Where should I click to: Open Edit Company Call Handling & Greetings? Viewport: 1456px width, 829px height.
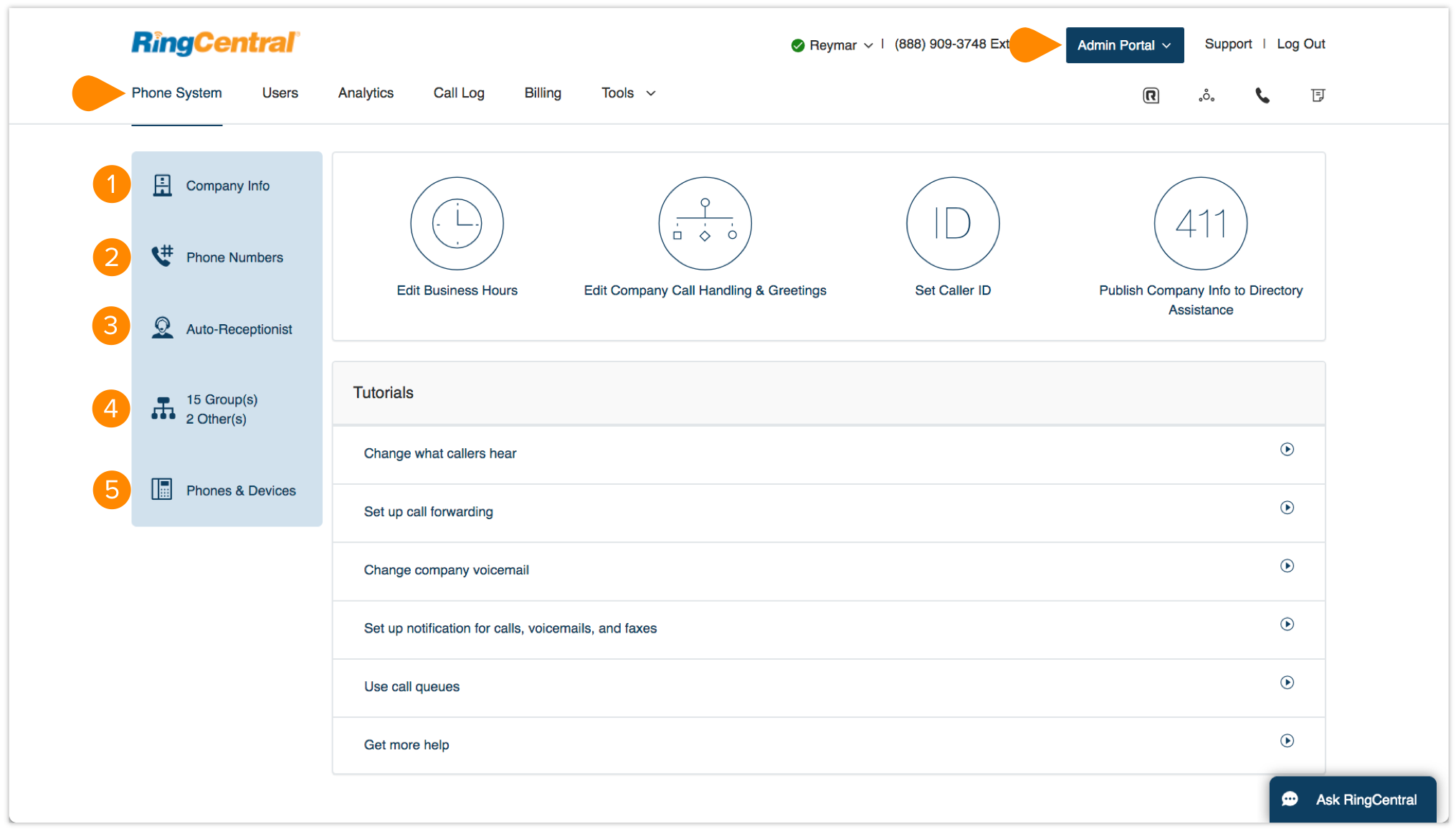point(705,223)
